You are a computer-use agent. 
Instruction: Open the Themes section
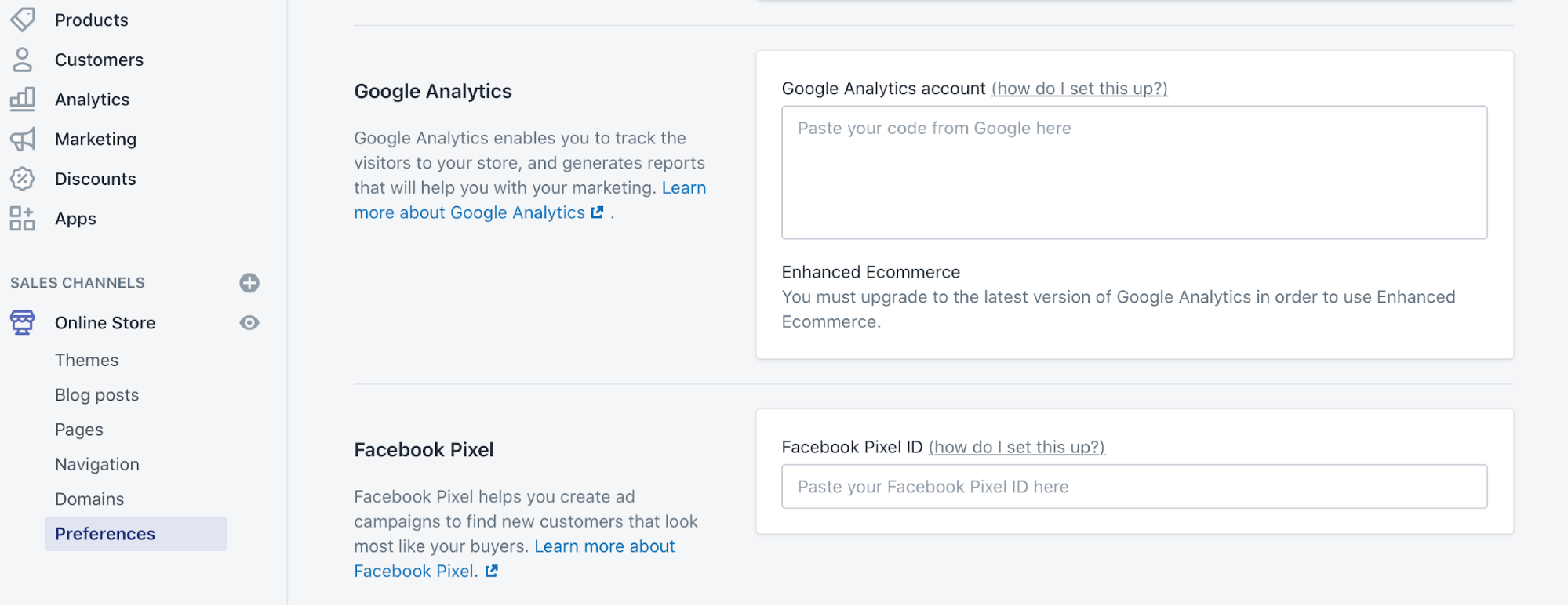point(86,360)
